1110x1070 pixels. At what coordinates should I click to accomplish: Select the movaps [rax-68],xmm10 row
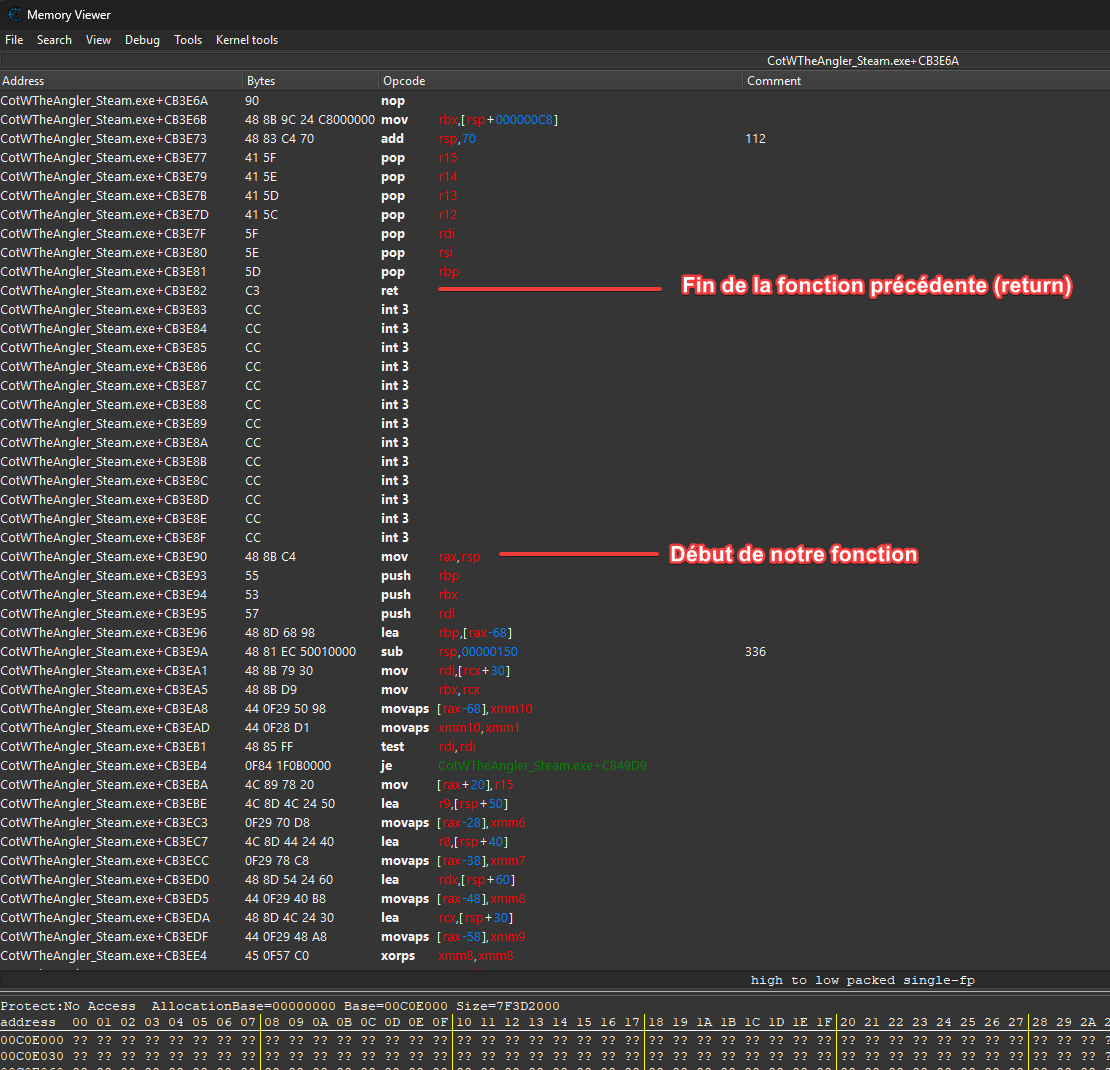(x=555, y=709)
